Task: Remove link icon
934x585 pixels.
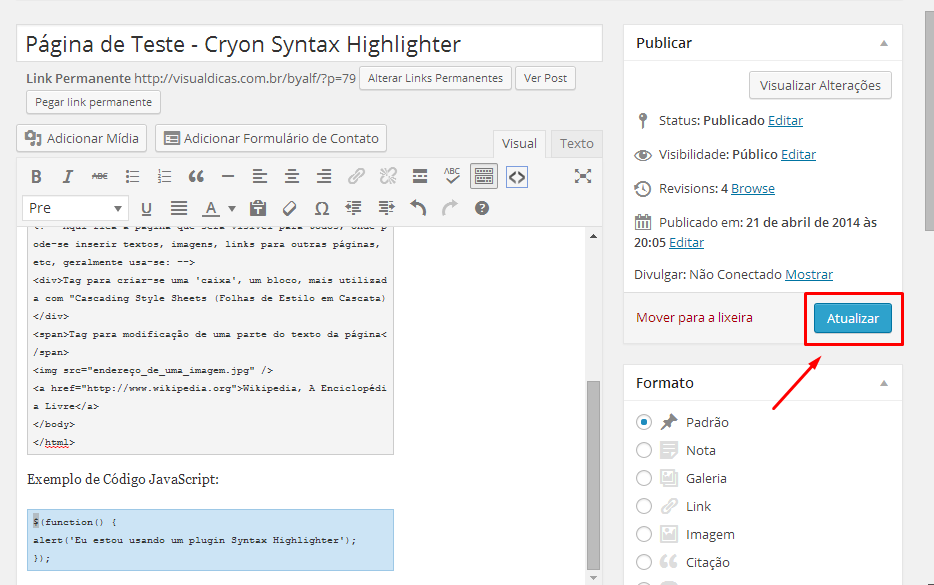Action: click(388, 176)
